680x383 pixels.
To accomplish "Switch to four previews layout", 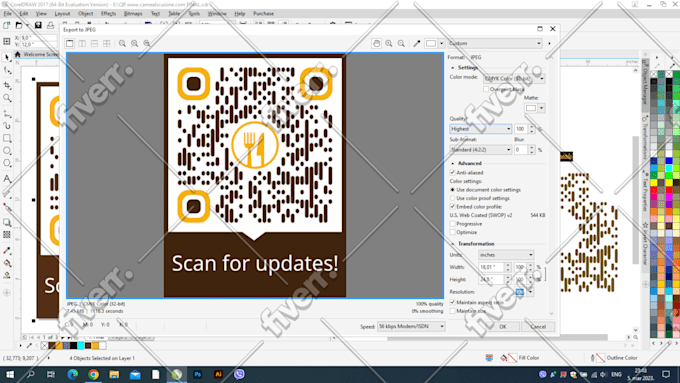I will click(x=107, y=43).
